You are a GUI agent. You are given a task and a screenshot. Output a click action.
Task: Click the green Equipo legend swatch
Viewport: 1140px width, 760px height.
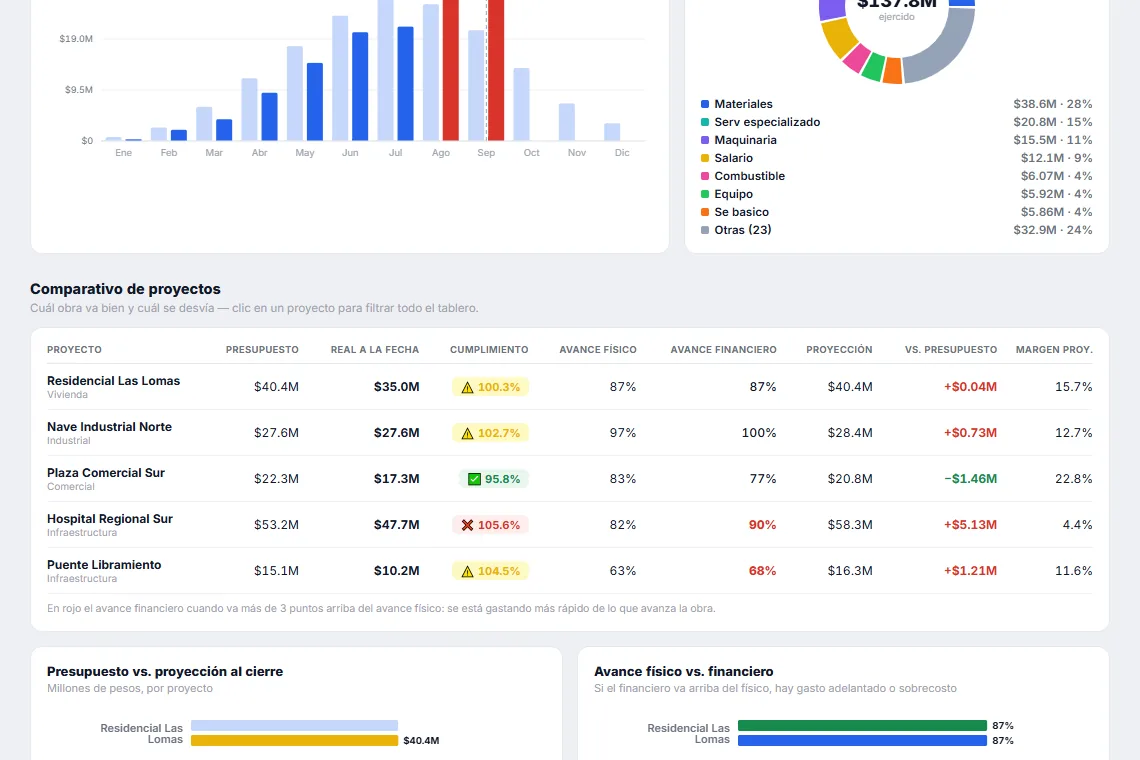(x=705, y=194)
